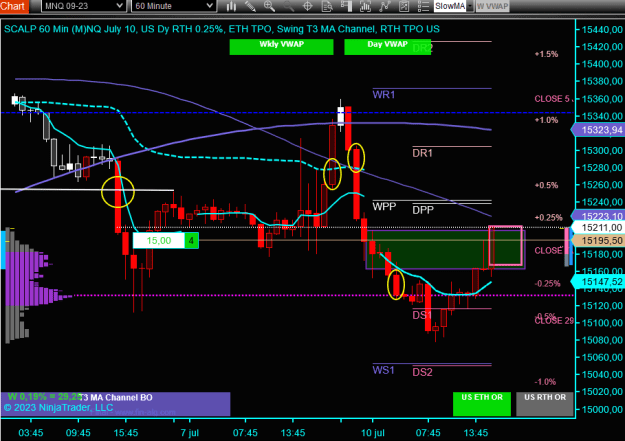Image resolution: width=625 pixels, height=441 pixels.
Task: Toggle the Wkly VWAP green button
Action: point(281,47)
